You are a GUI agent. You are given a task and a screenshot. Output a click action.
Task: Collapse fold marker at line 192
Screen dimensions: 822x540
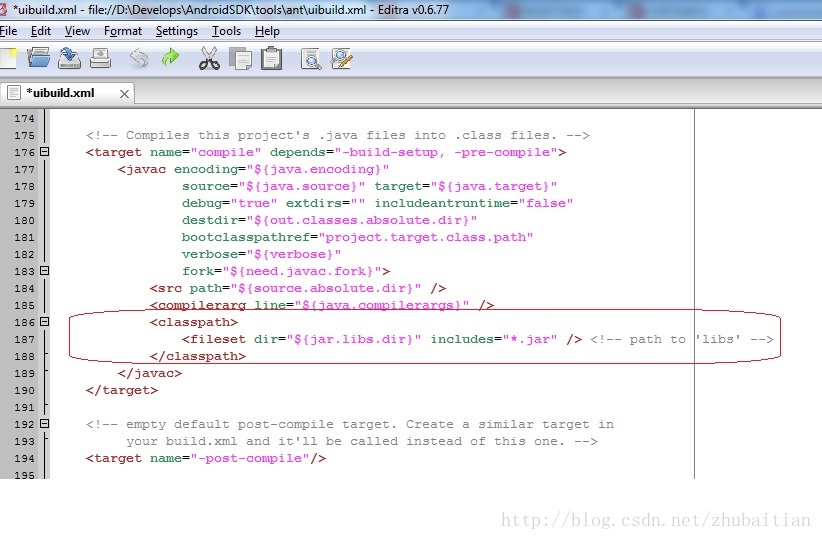[45, 423]
